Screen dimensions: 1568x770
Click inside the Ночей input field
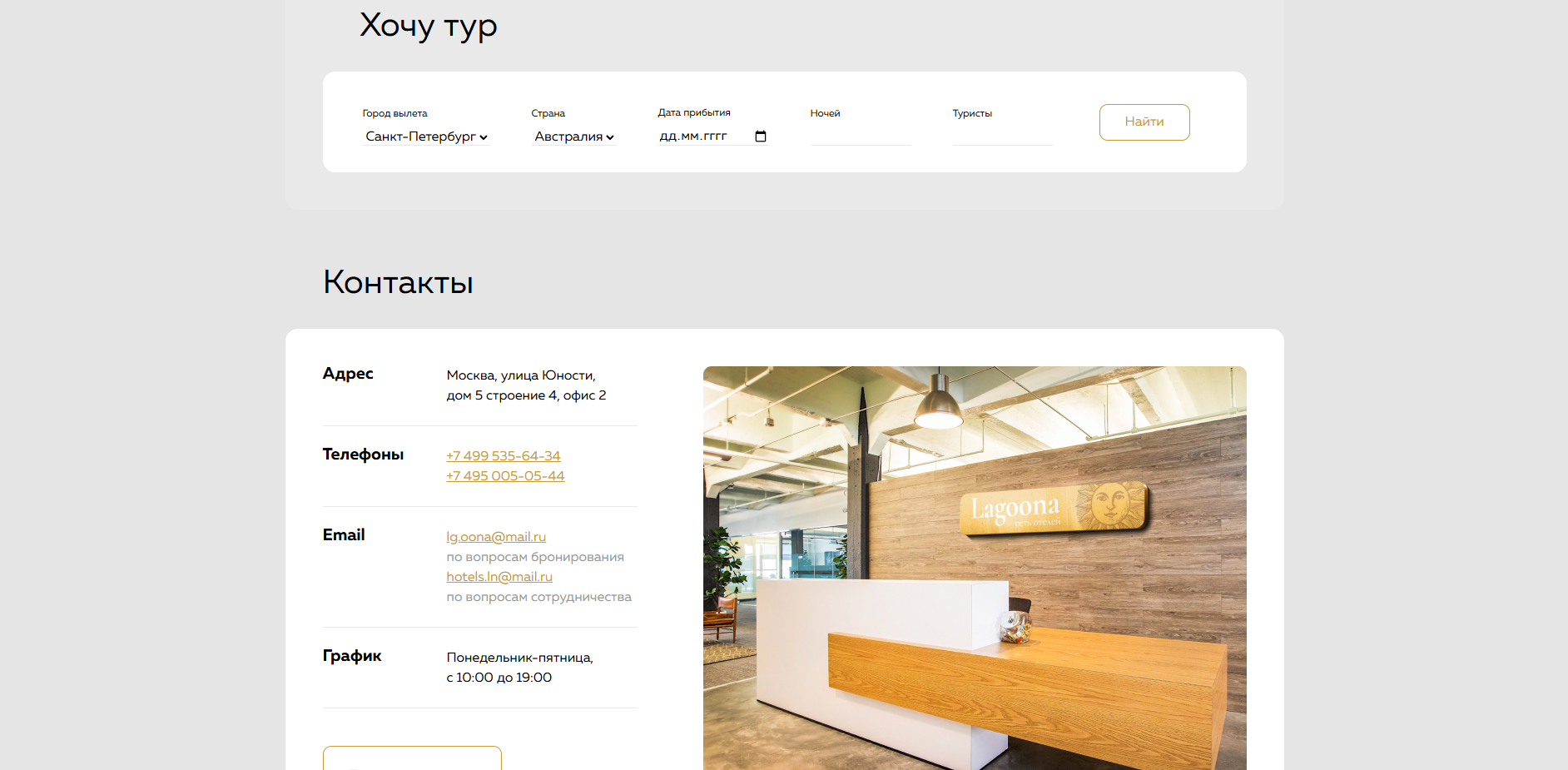(x=860, y=137)
